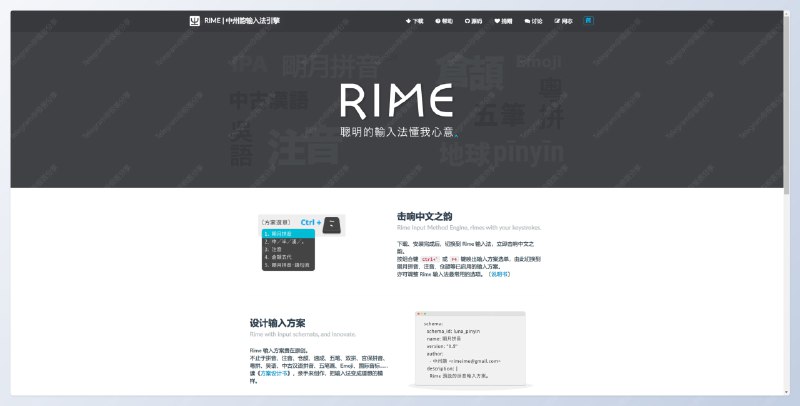The image size is (800, 406).
Task: Click the download arrow icon beside 下载
Action: pyautogui.click(x=408, y=20)
